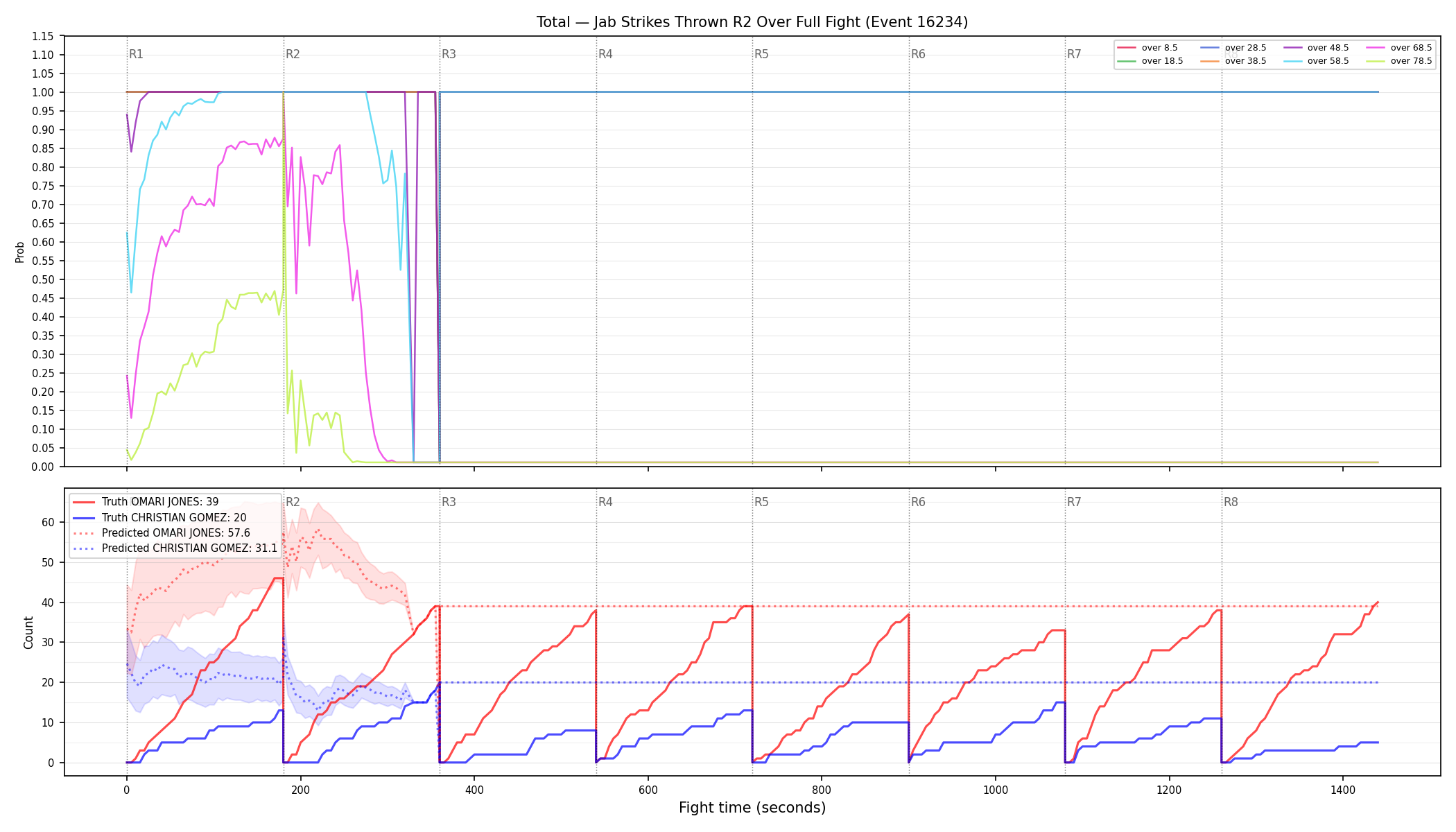
Task: Select the R5 round label in count chart
Action: (761, 502)
